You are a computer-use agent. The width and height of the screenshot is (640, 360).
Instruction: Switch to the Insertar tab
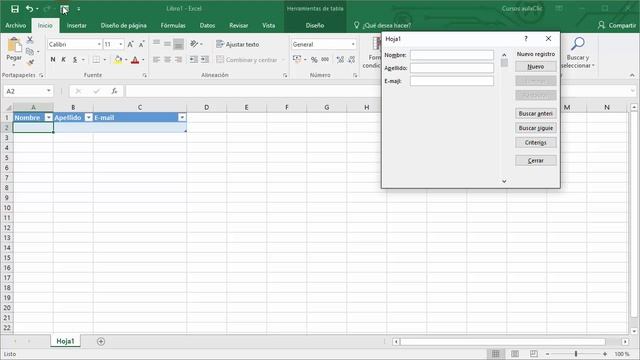click(x=77, y=25)
